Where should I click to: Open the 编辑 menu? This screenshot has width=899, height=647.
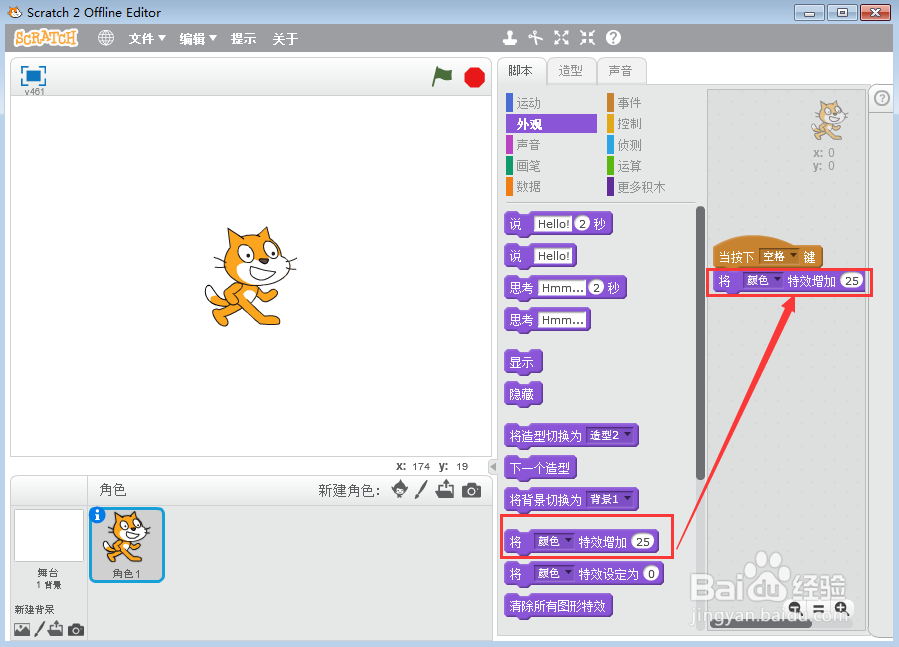coord(198,38)
